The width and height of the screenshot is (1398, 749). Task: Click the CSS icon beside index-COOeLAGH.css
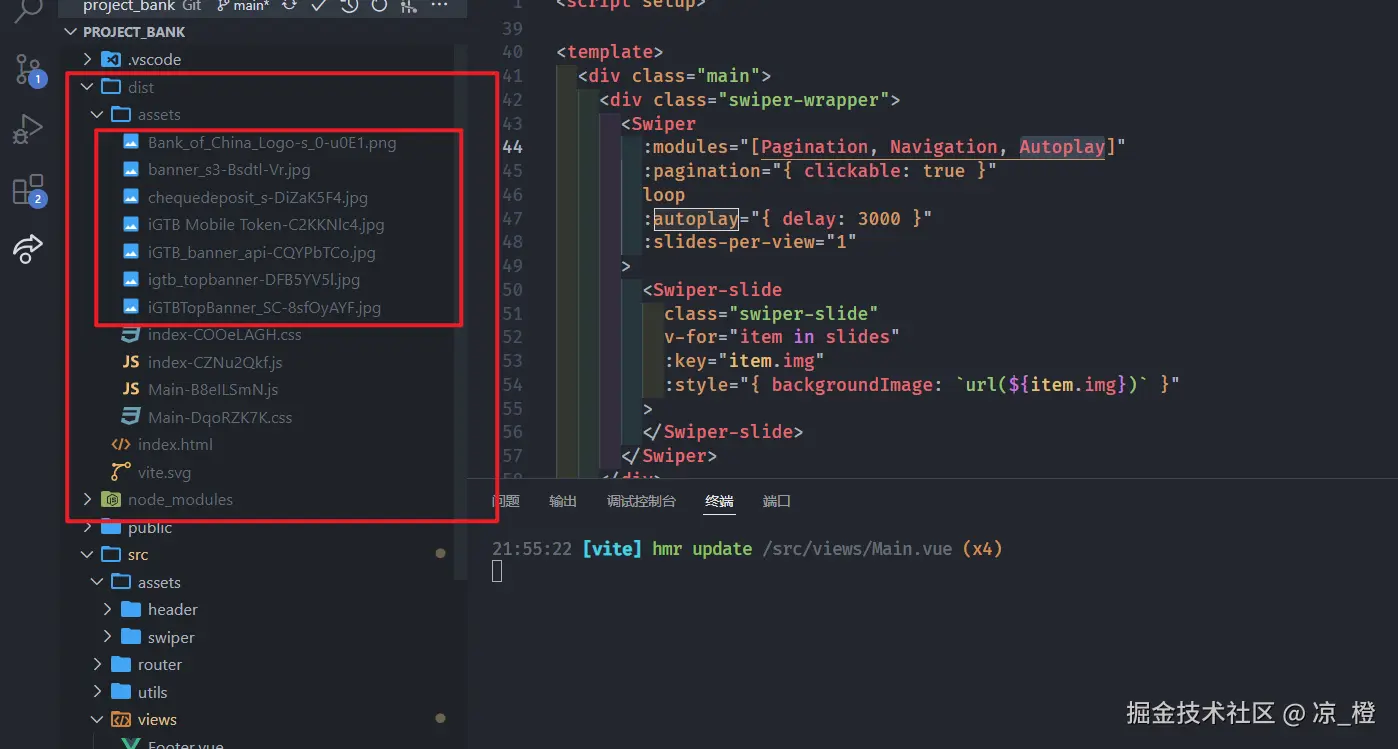coord(131,335)
